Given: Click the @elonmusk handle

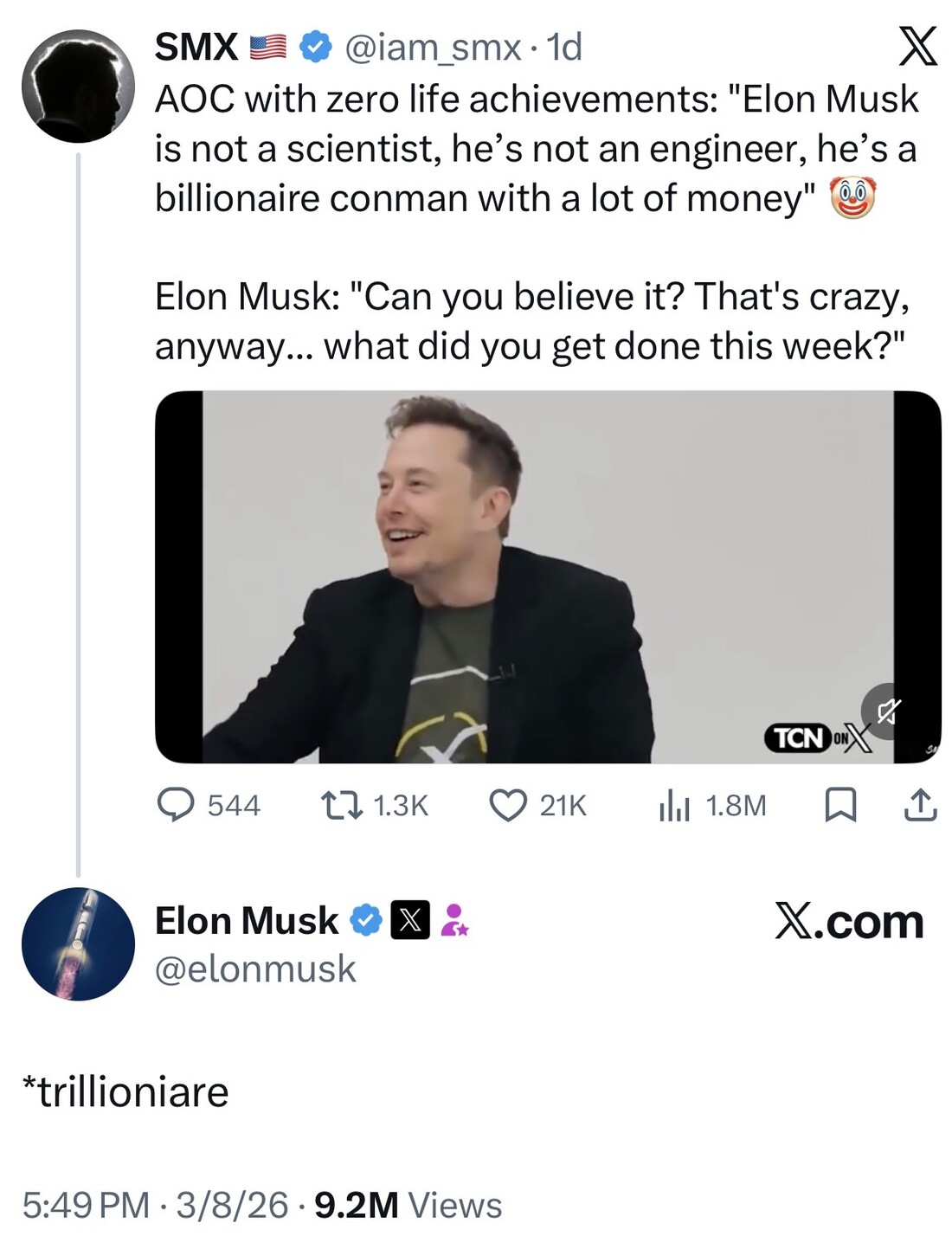Looking at the screenshot, I should point(255,969).
